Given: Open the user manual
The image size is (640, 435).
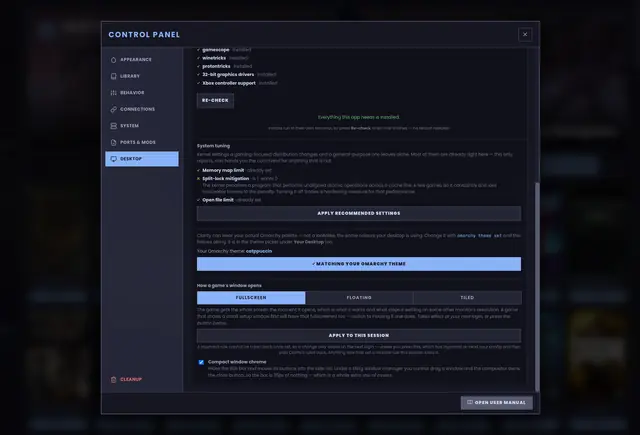Looking at the screenshot, I should pyautogui.click(x=497, y=403).
